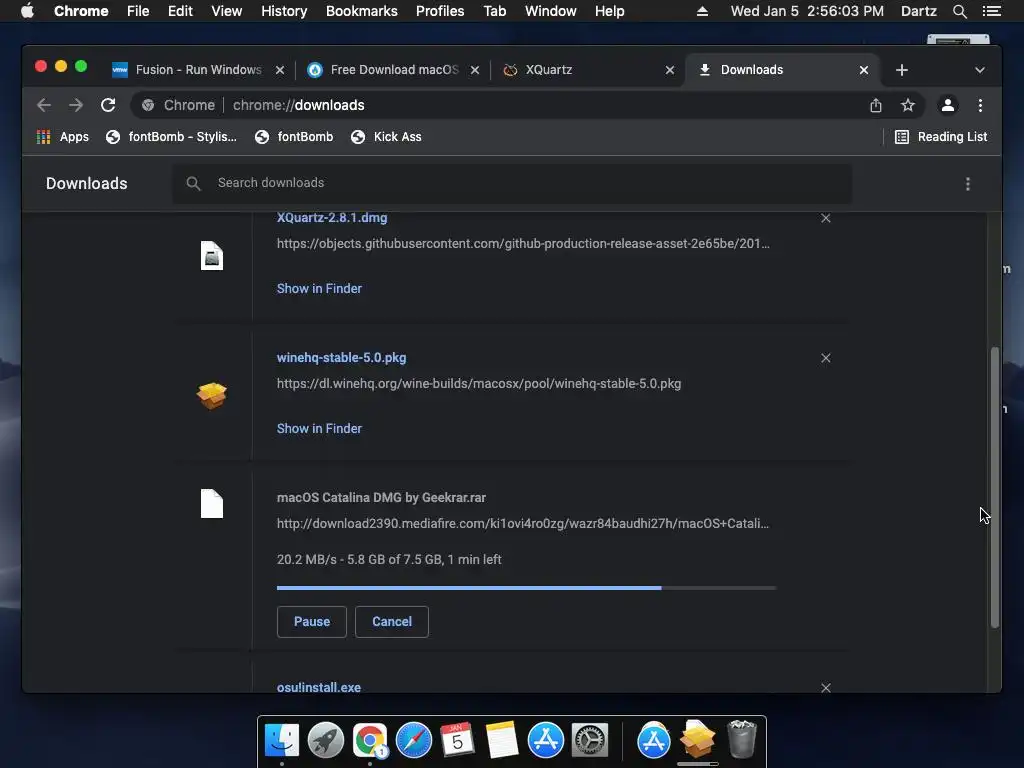Viewport: 1024px width, 768px height.
Task: Click the winehq package box icon
Action: point(212,396)
